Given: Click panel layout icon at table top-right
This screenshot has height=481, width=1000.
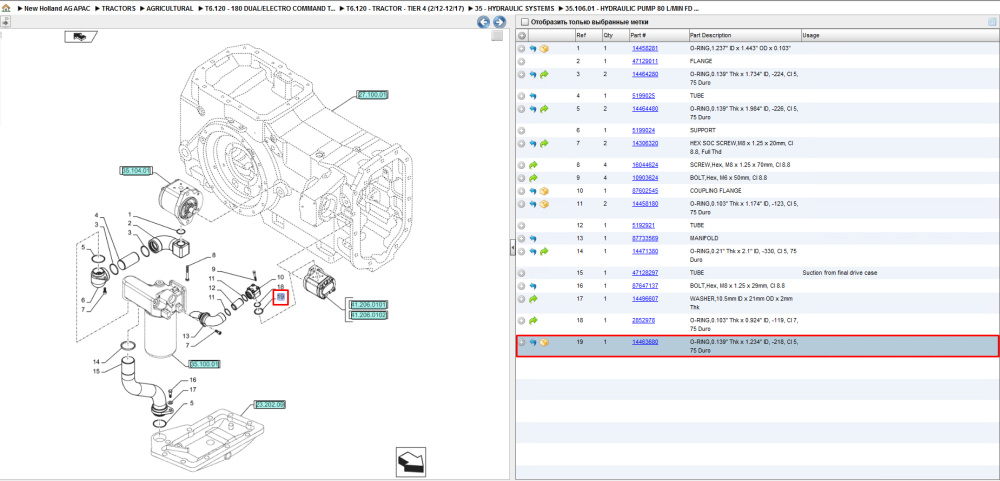Looking at the screenshot, I should (992, 22).
